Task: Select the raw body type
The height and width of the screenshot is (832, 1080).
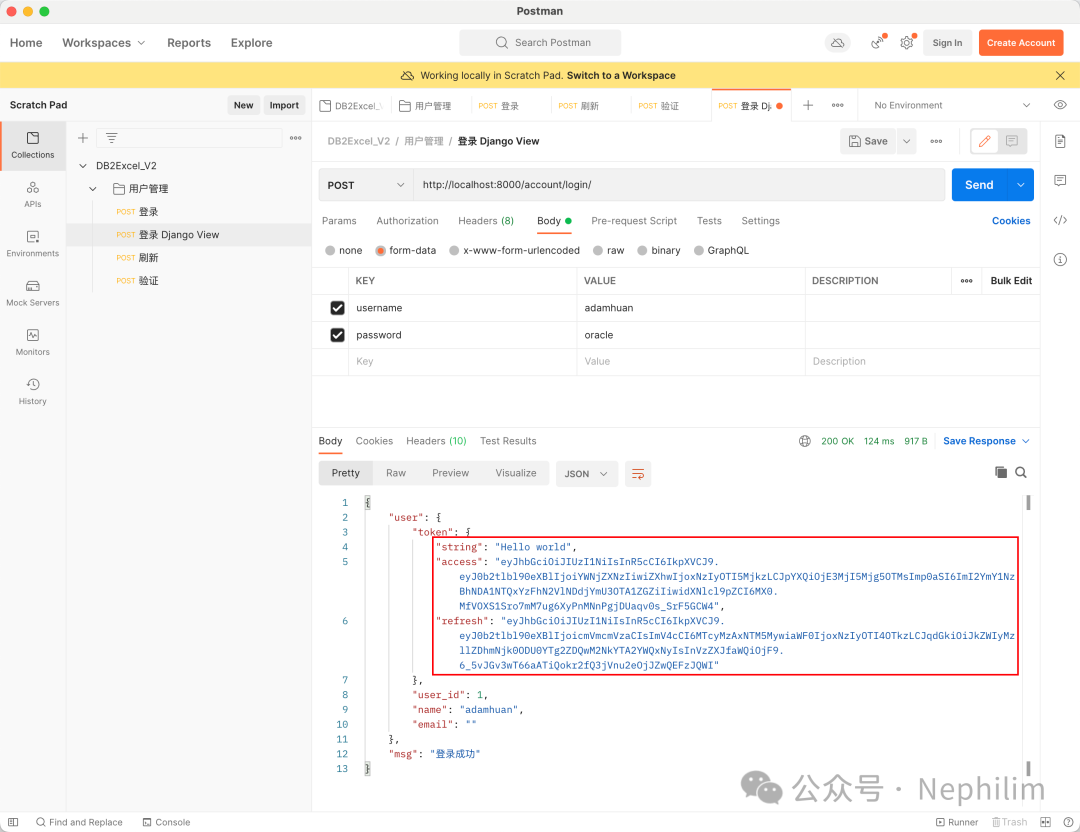Action: coord(598,251)
